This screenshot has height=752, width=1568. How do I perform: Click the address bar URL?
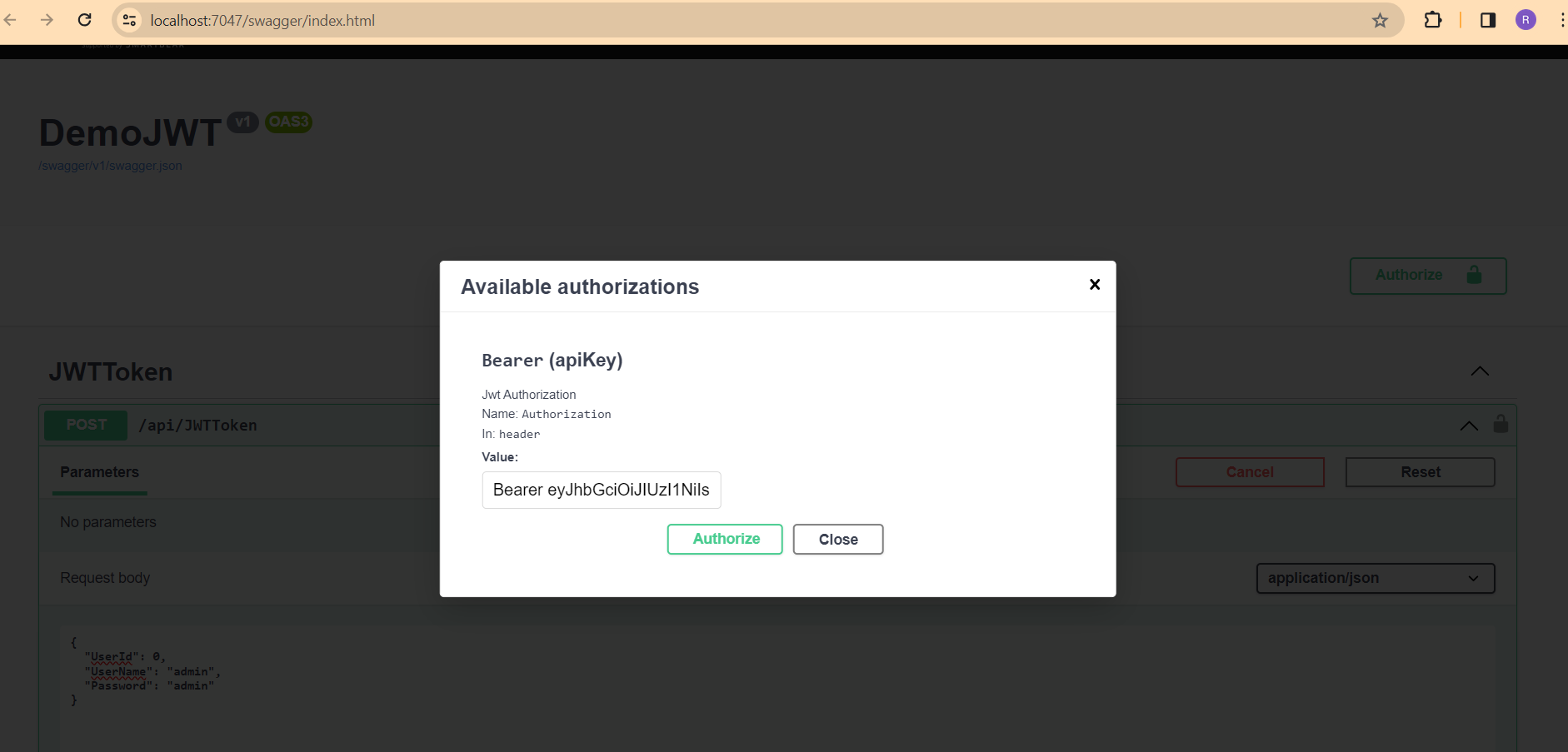[x=262, y=20]
